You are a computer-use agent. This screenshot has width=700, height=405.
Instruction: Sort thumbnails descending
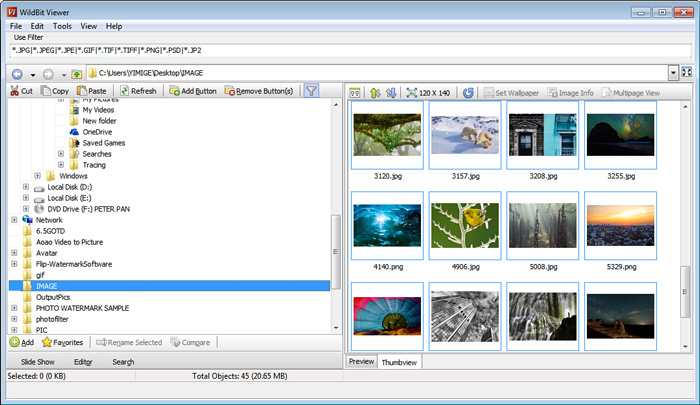point(391,93)
